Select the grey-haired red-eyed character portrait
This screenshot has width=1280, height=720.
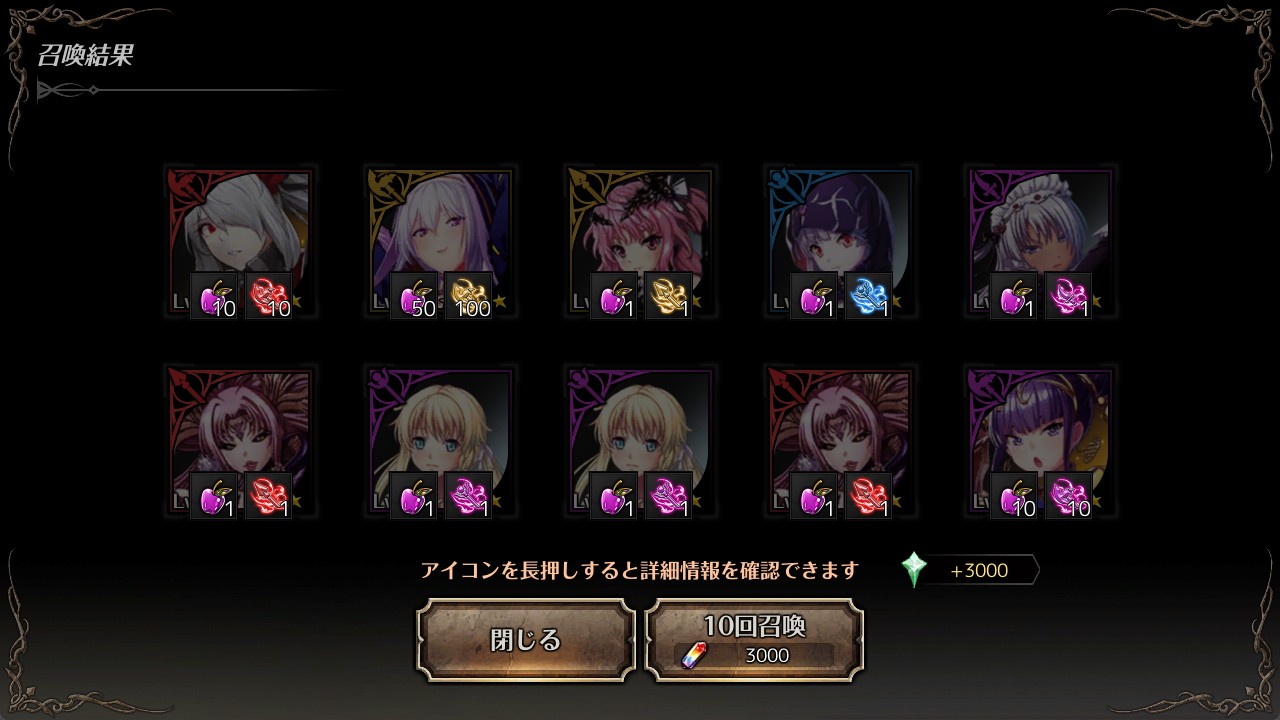tap(240, 243)
